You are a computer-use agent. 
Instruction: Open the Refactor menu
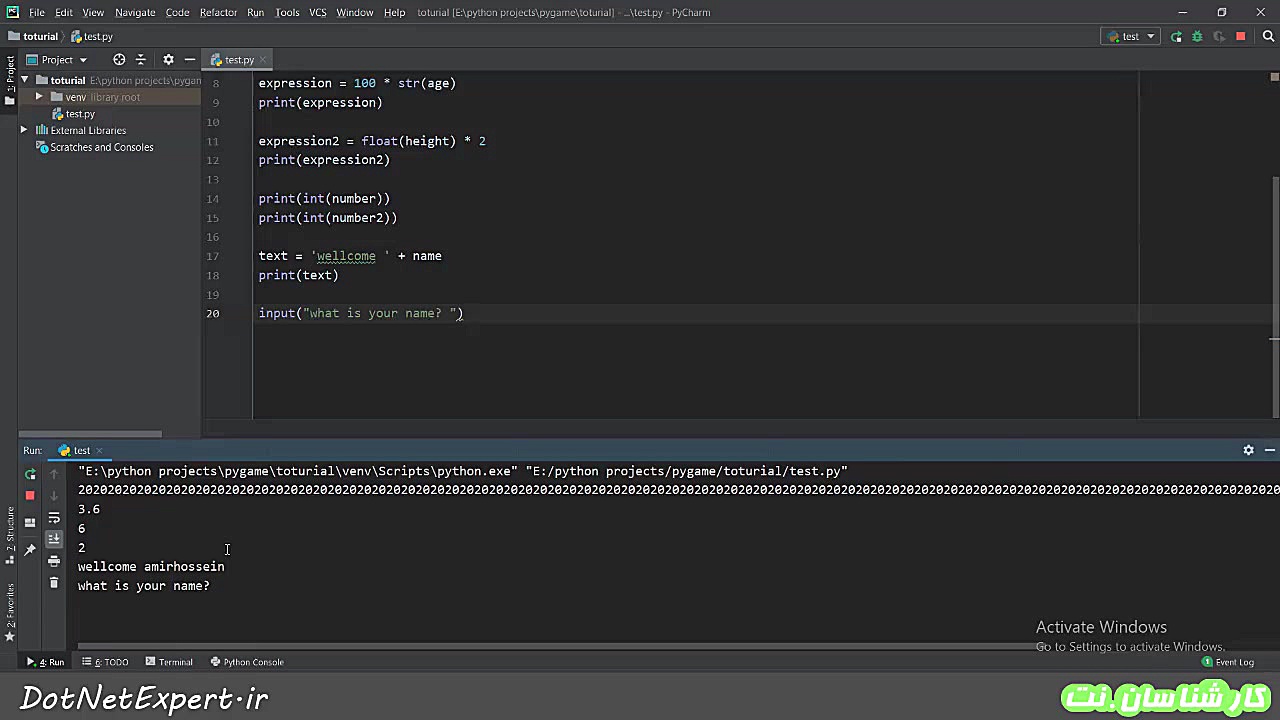(218, 12)
